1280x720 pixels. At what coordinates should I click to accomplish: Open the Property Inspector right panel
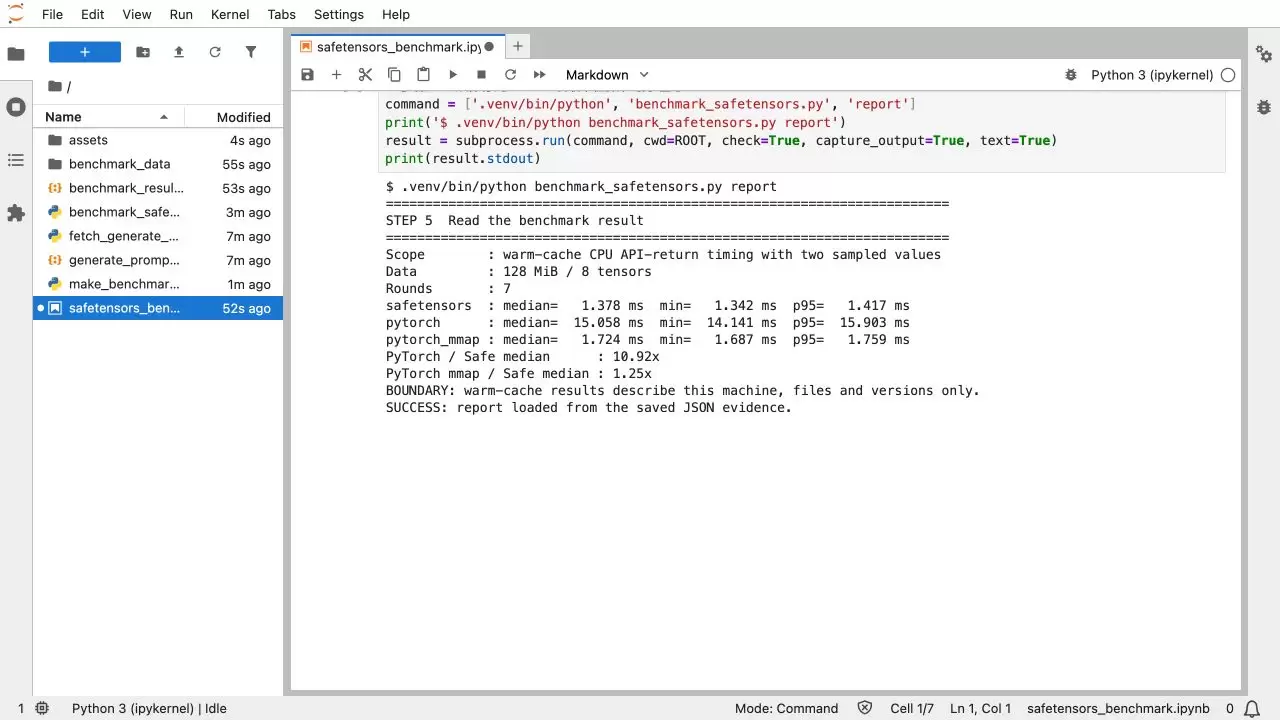click(1264, 54)
